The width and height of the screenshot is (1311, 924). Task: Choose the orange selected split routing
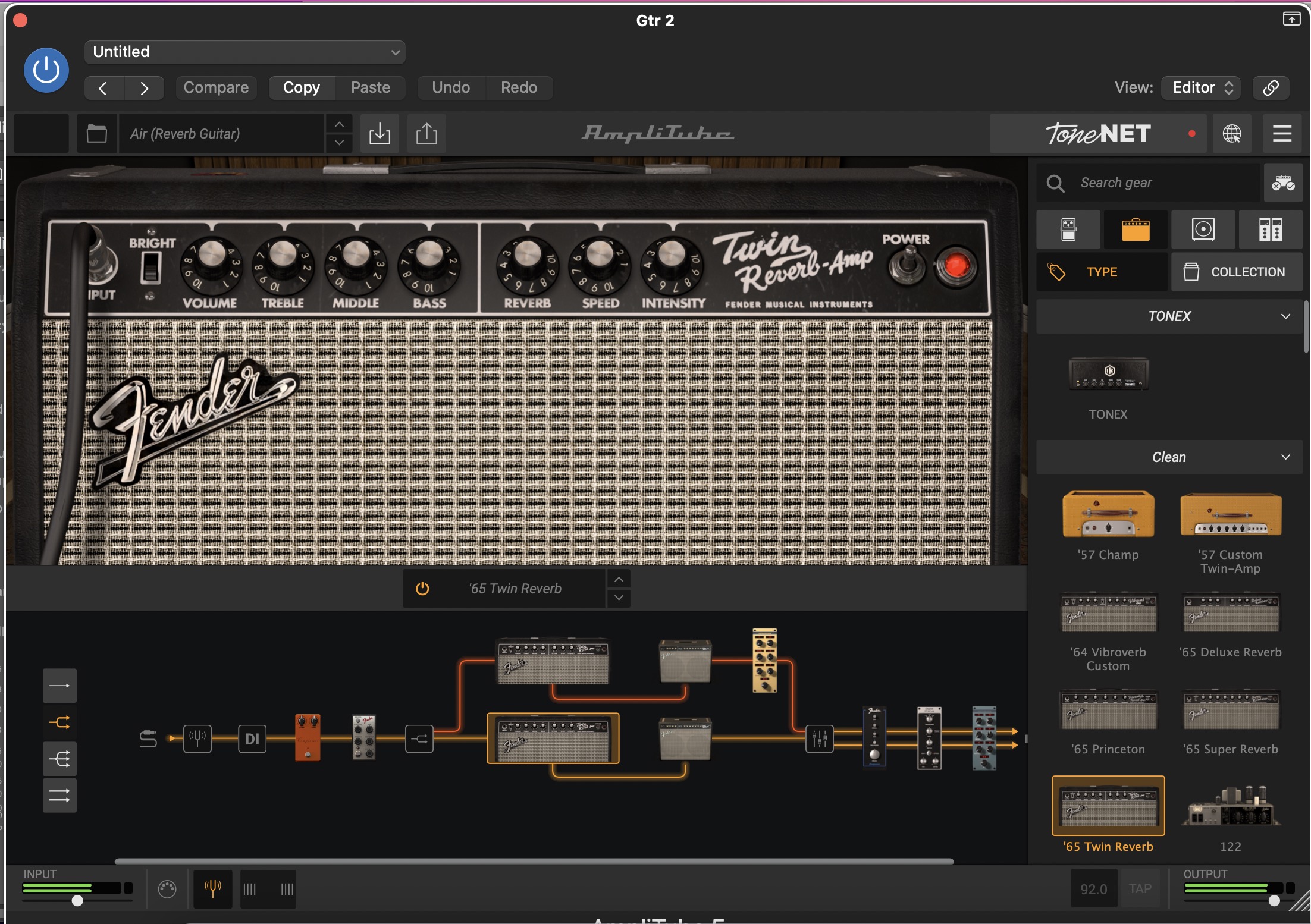pyautogui.click(x=59, y=722)
